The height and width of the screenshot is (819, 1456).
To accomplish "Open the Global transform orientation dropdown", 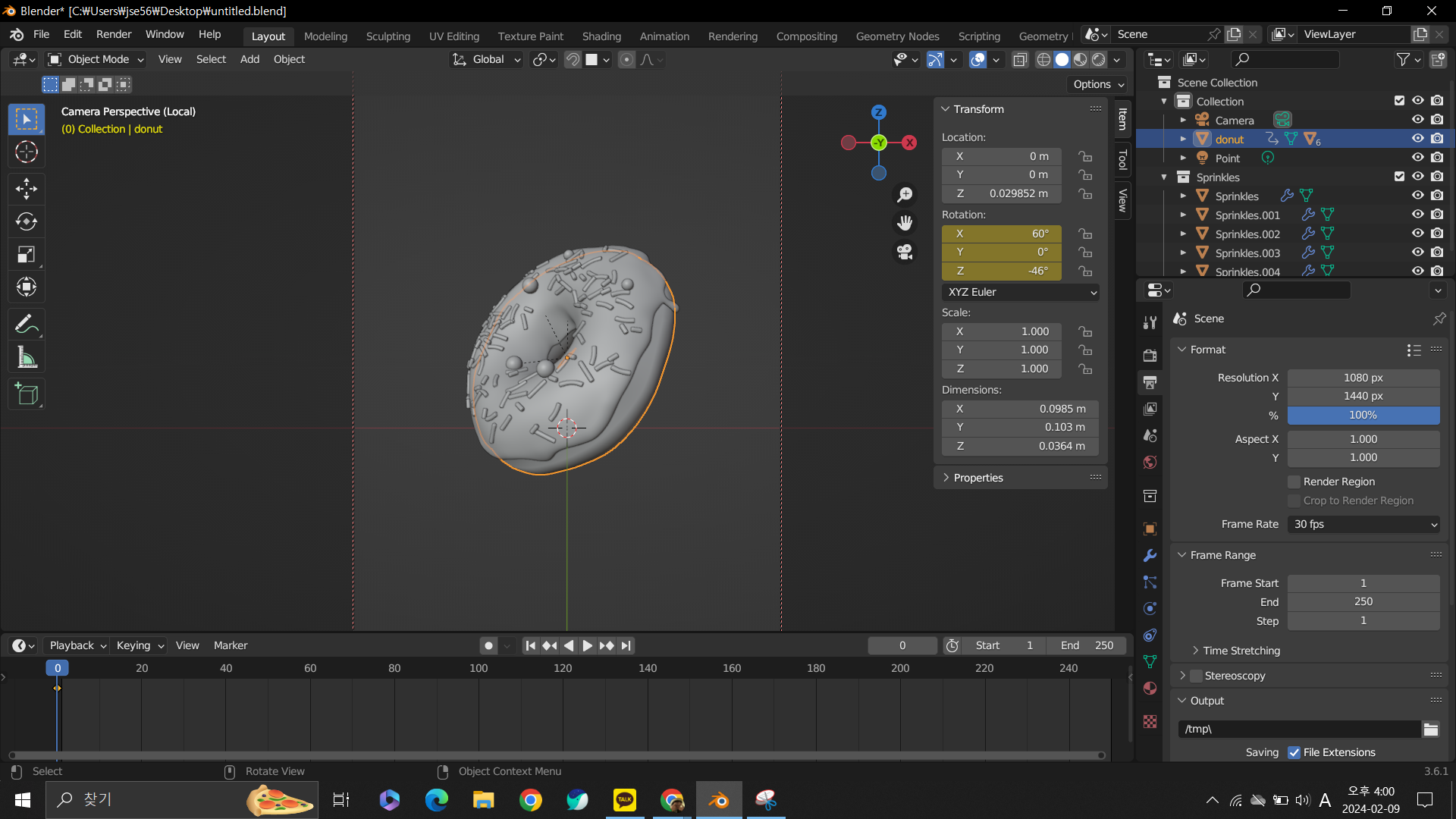I will pos(487,59).
